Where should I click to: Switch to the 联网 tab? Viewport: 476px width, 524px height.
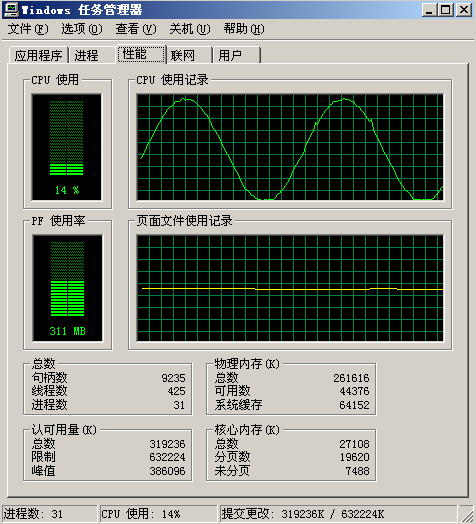coord(189,55)
